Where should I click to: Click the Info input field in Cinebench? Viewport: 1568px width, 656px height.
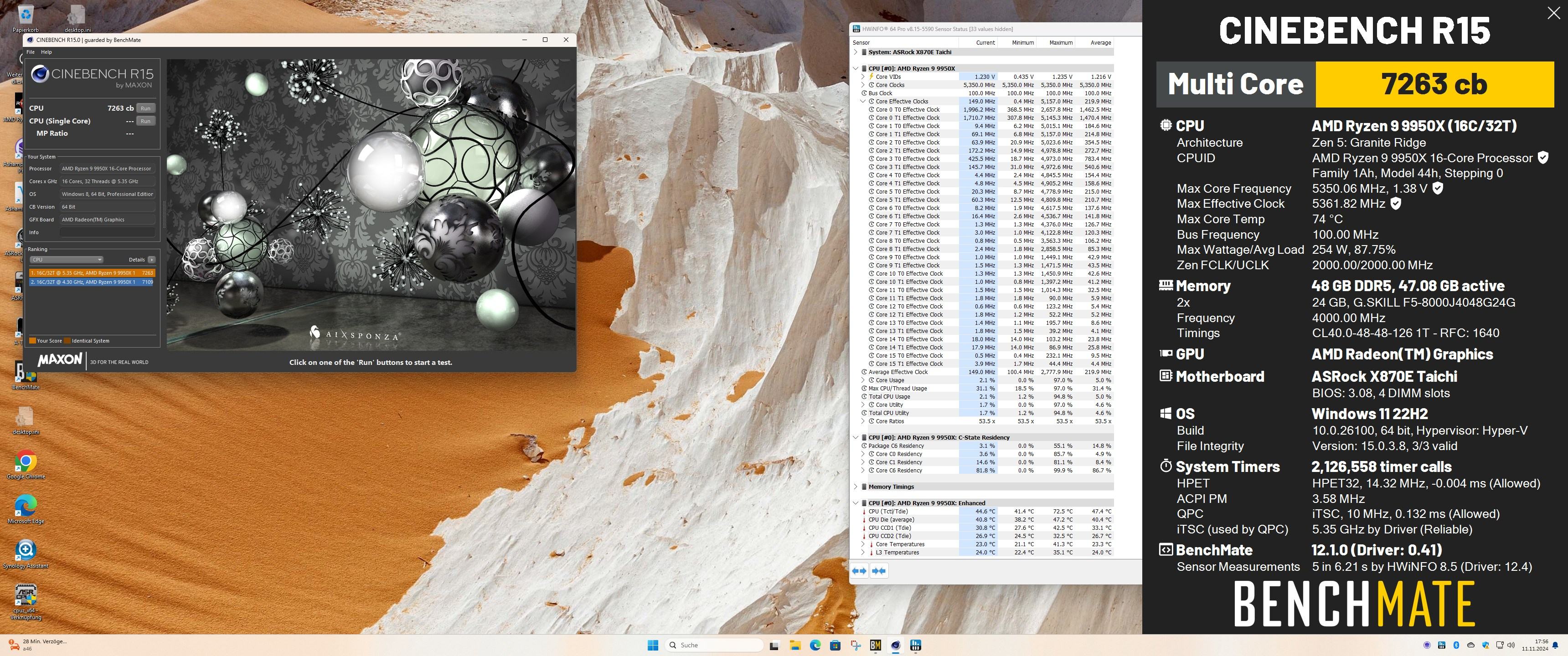107,232
